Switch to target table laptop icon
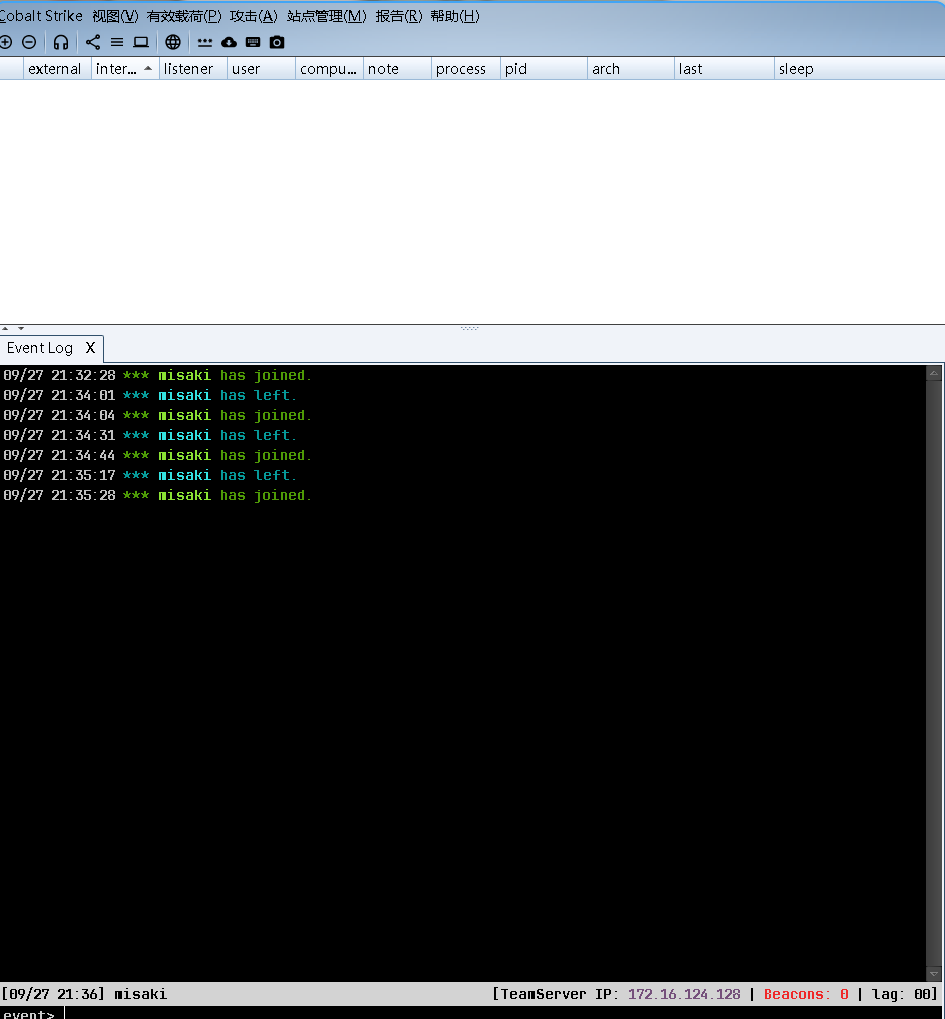The height and width of the screenshot is (1019, 945). 141,42
